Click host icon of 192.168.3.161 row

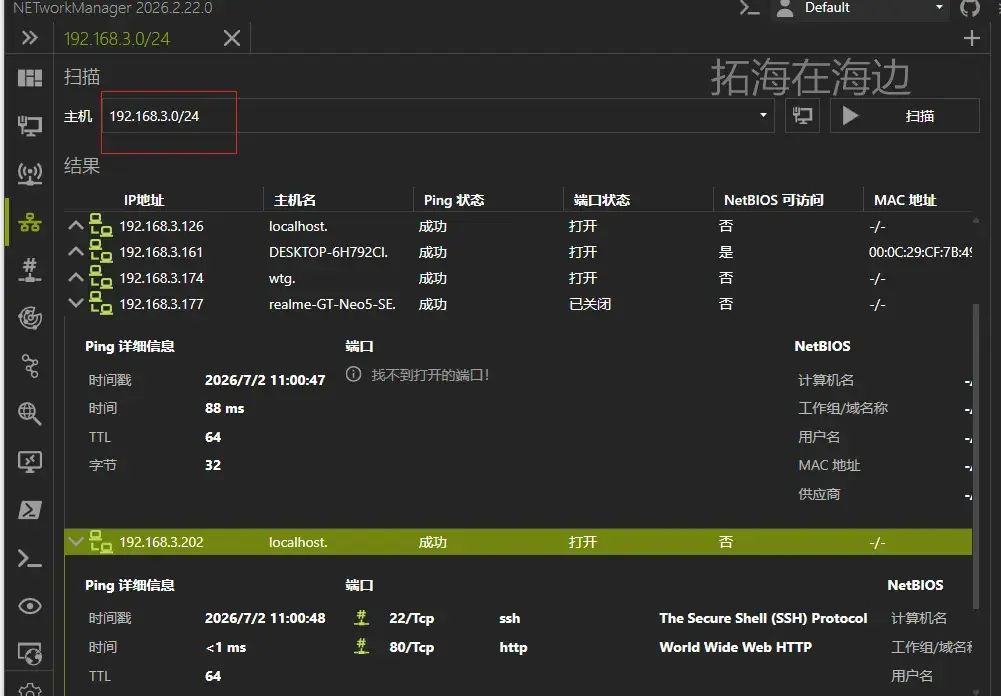(x=100, y=252)
